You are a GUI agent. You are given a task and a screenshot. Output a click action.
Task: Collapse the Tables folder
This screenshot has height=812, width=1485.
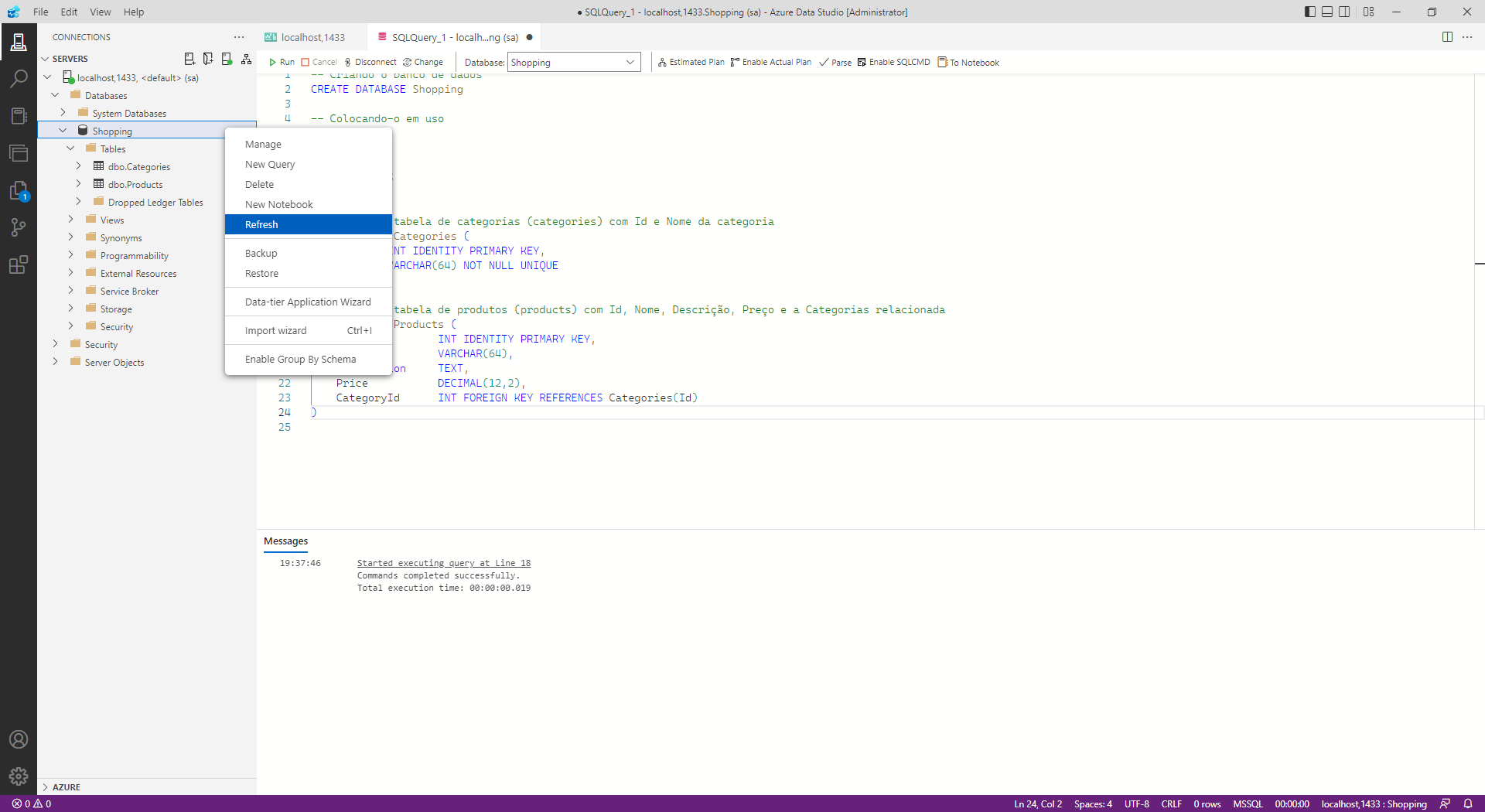[71, 148]
